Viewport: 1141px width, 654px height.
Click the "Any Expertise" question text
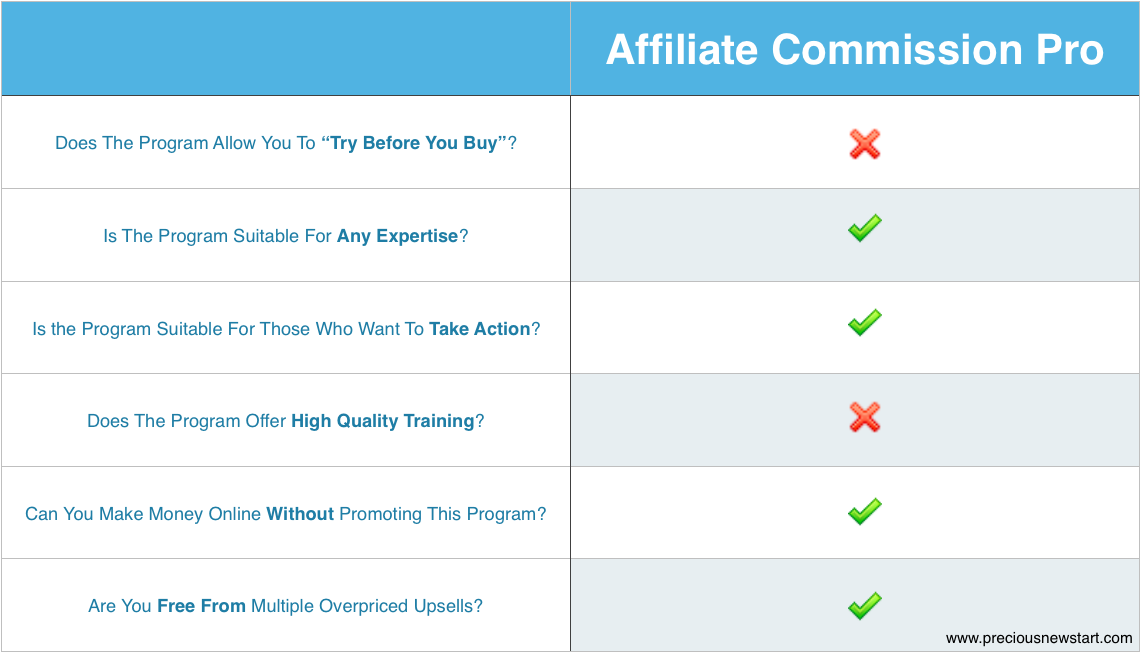click(x=286, y=236)
